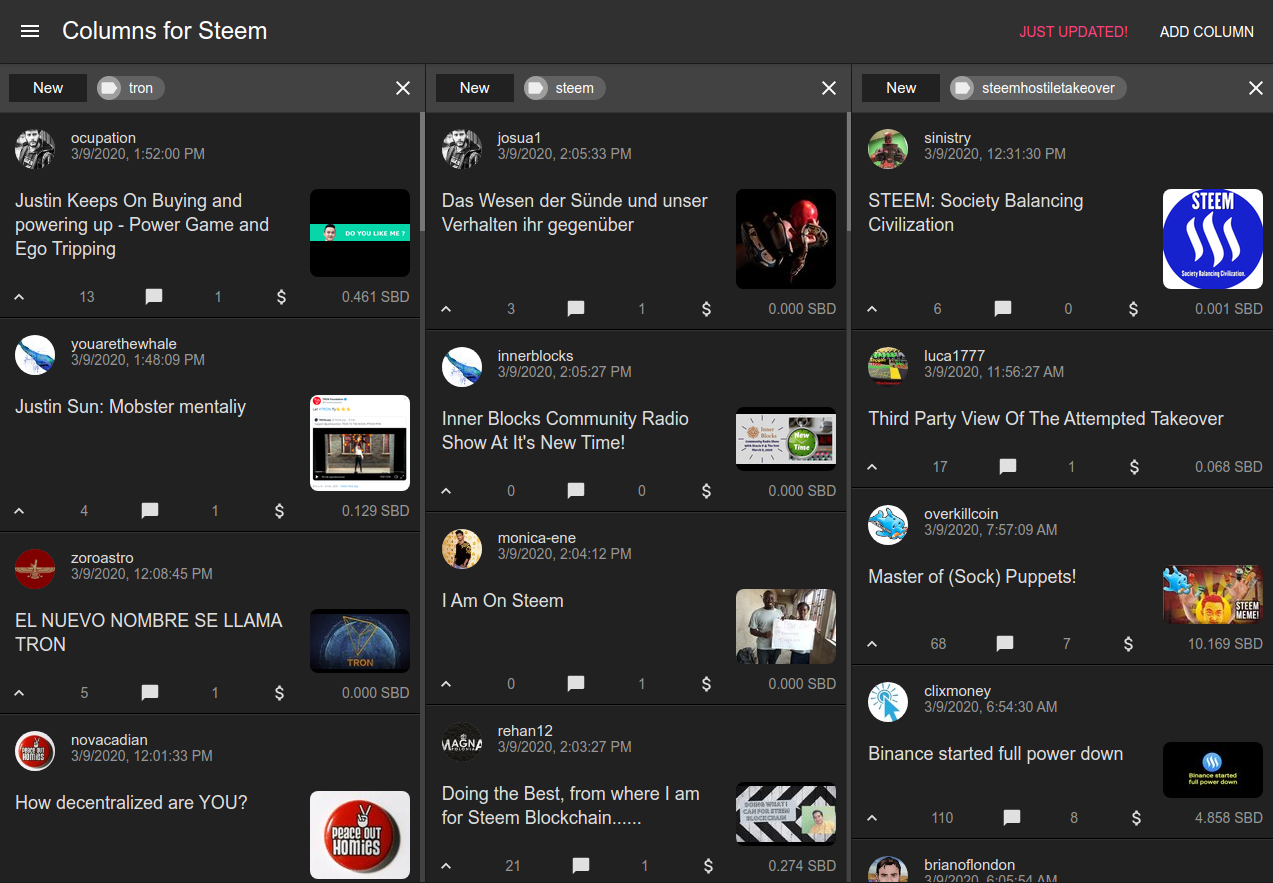Upvote 'Das Wesen der Sünde' post
The width and height of the screenshot is (1273, 883).
446,308
